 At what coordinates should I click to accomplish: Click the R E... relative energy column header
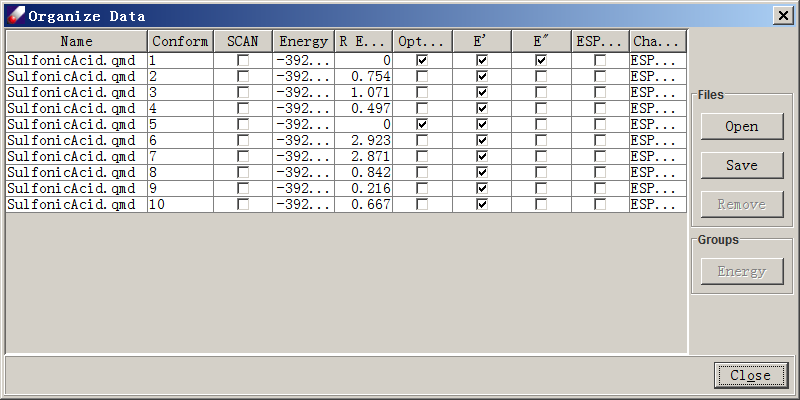[363, 41]
